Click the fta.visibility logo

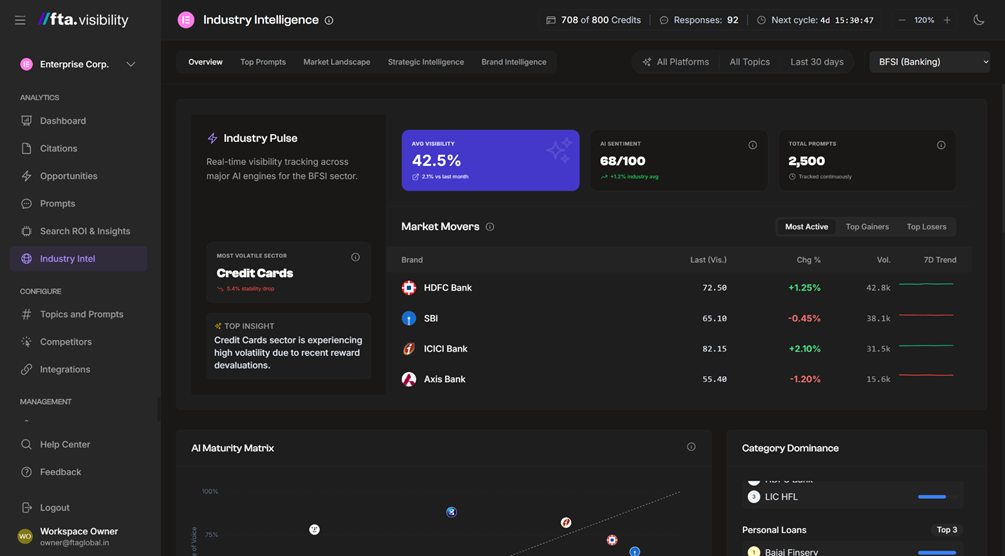point(83,20)
